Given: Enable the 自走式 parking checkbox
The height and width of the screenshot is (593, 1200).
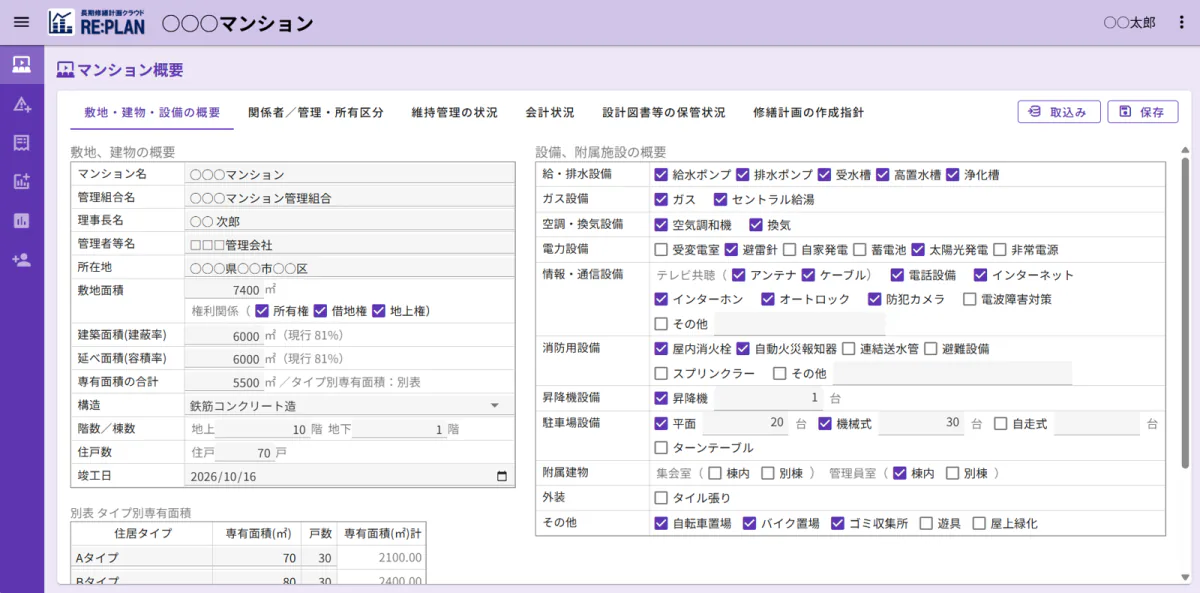Looking at the screenshot, I should 1001,423.
